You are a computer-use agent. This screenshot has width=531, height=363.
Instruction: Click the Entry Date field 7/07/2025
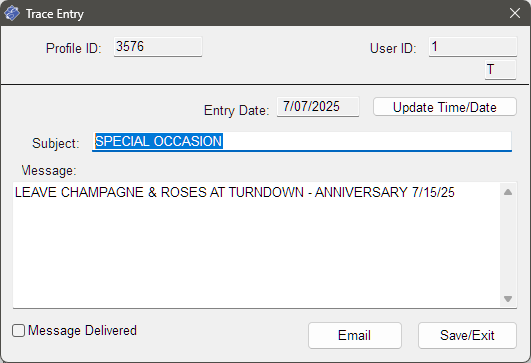pyautogui.click(x=318, y=107)
